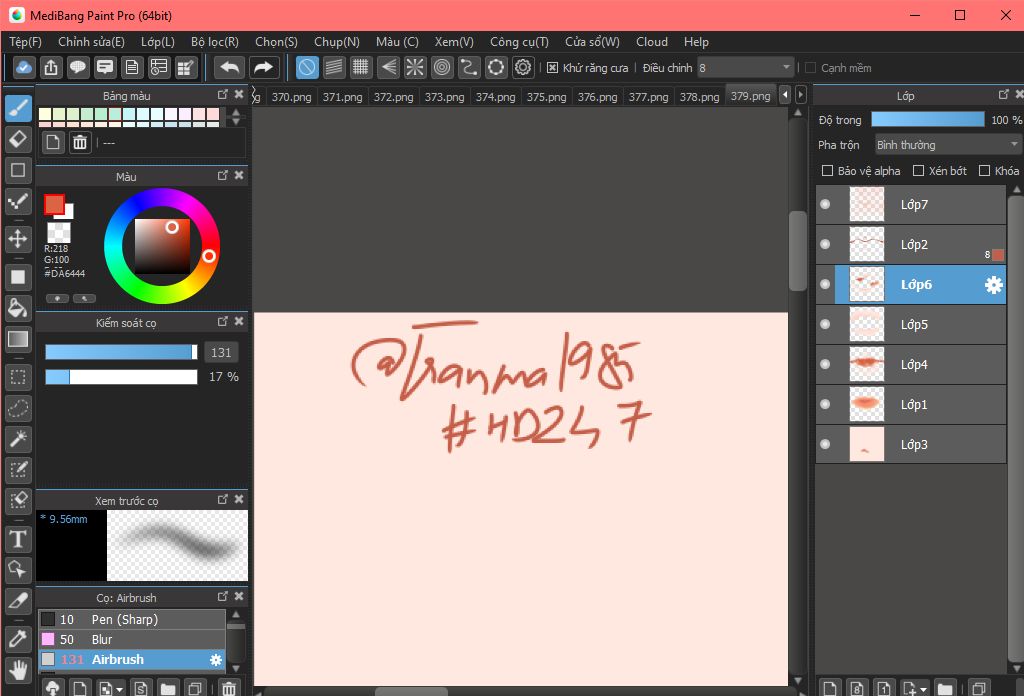Click the canvas vertical scrollbar
This screenshot has height=696, width=1024.
tap(797, 250)
